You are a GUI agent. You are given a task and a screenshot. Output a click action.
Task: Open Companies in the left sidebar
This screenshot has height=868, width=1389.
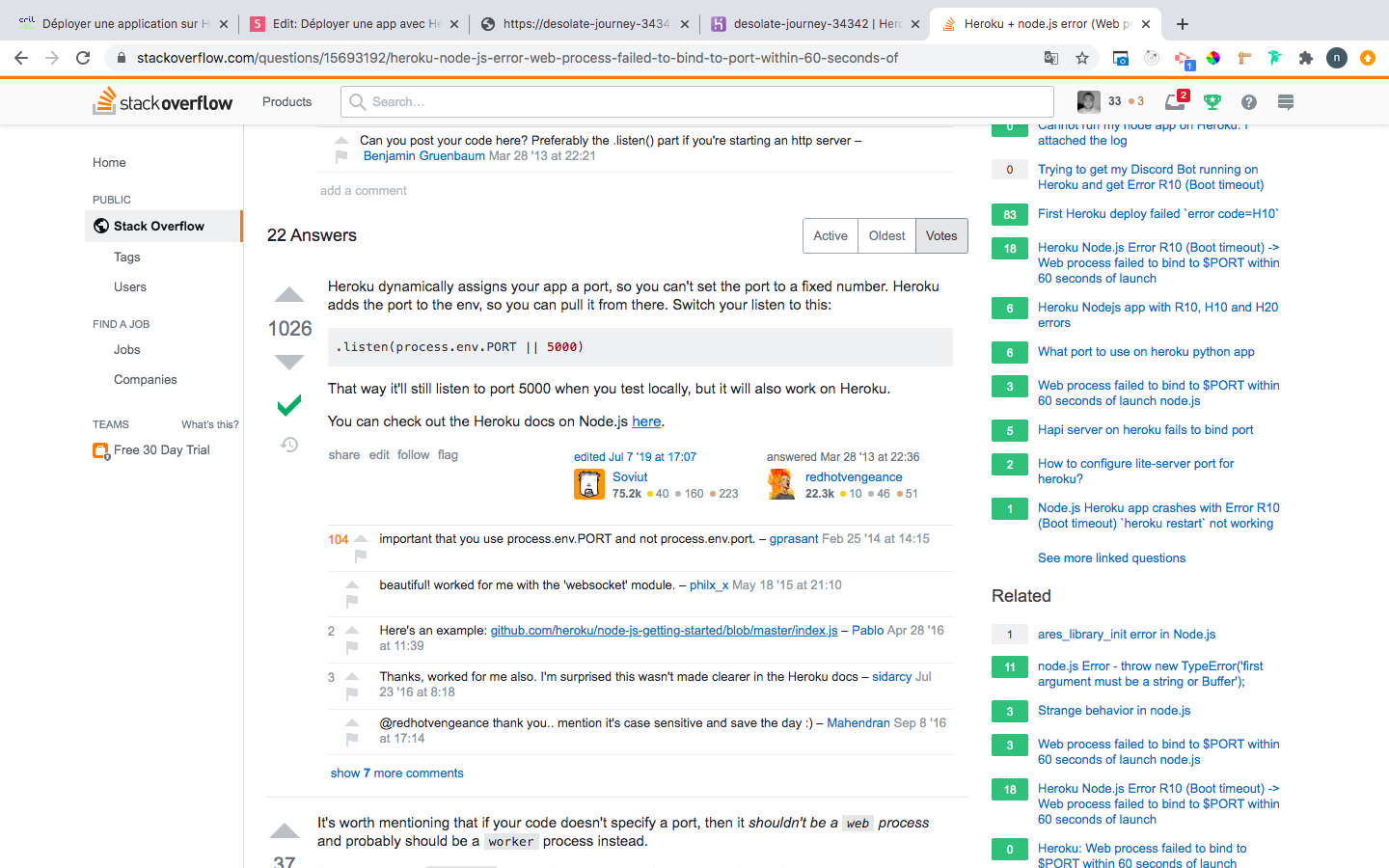pyautogui.click(x=145, y=379)
